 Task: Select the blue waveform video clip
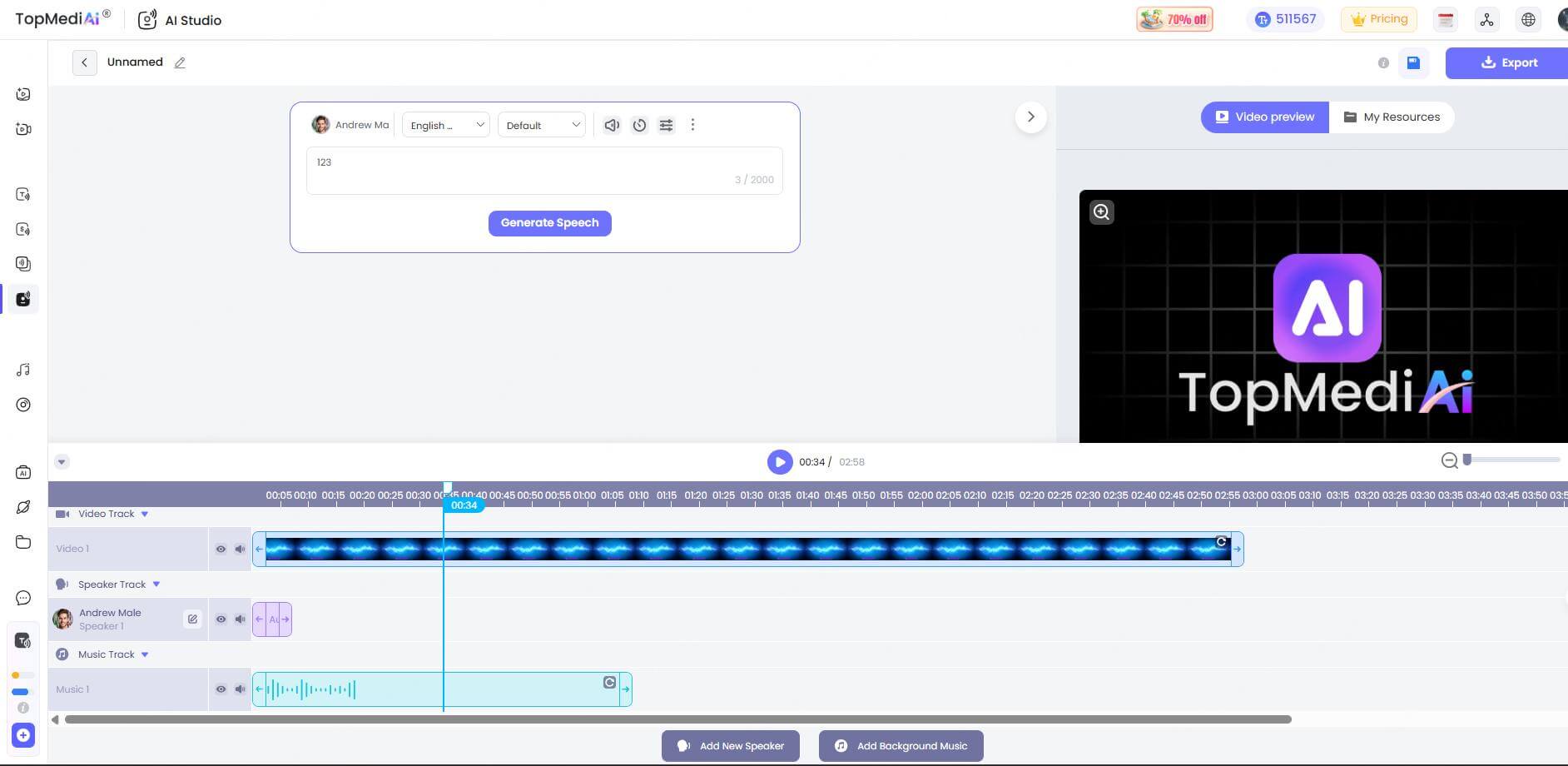tap(747, 550)
